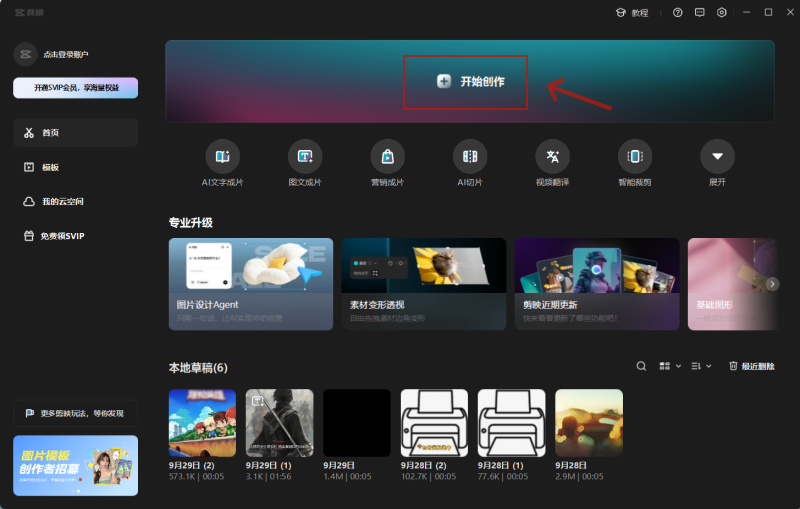Screen dimensions: 800x509
Task: Show next cards with right chevron
Action: pos(772,284)
